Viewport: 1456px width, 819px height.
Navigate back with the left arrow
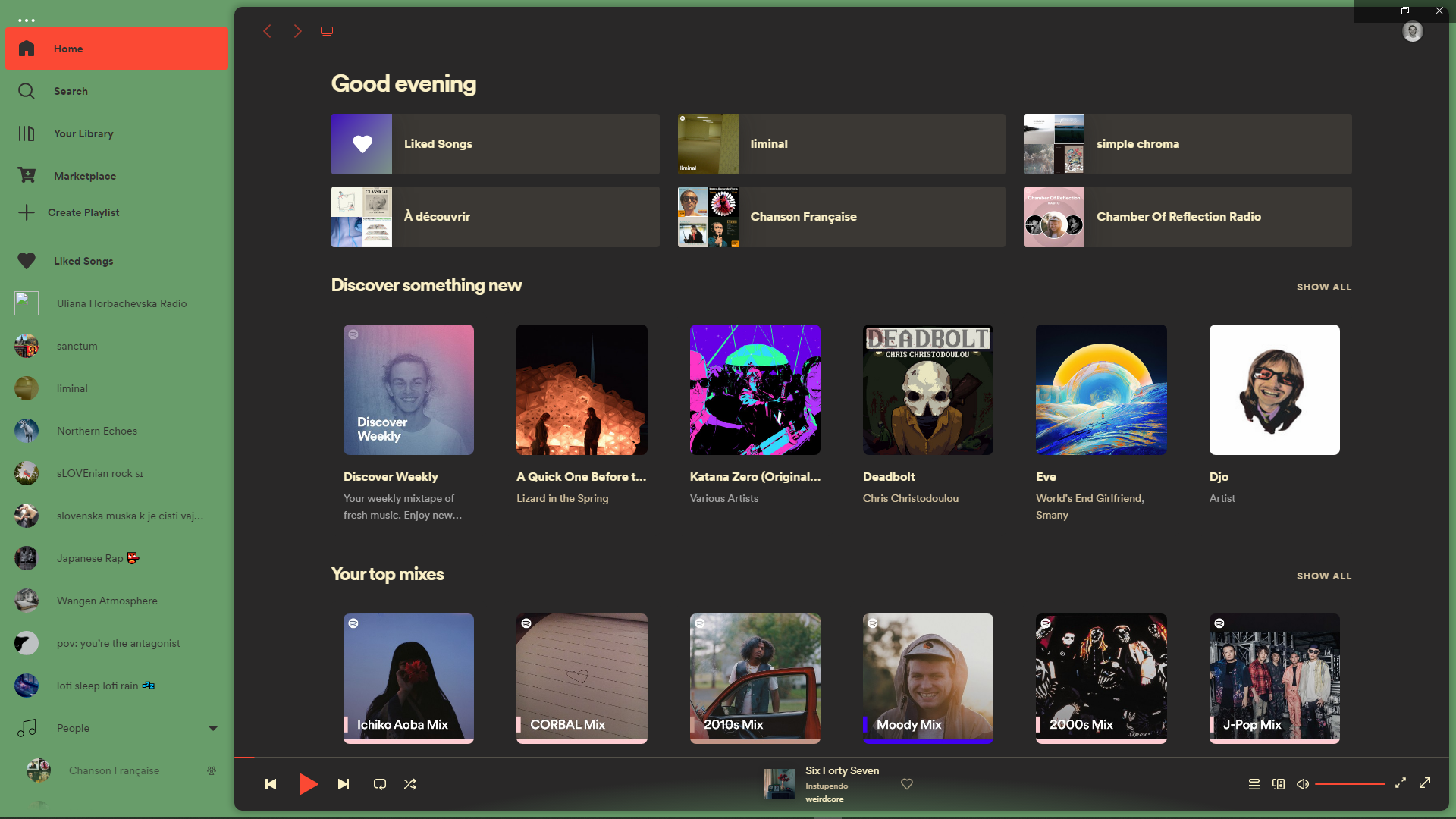pyautogui.click(x=268, y=31)
